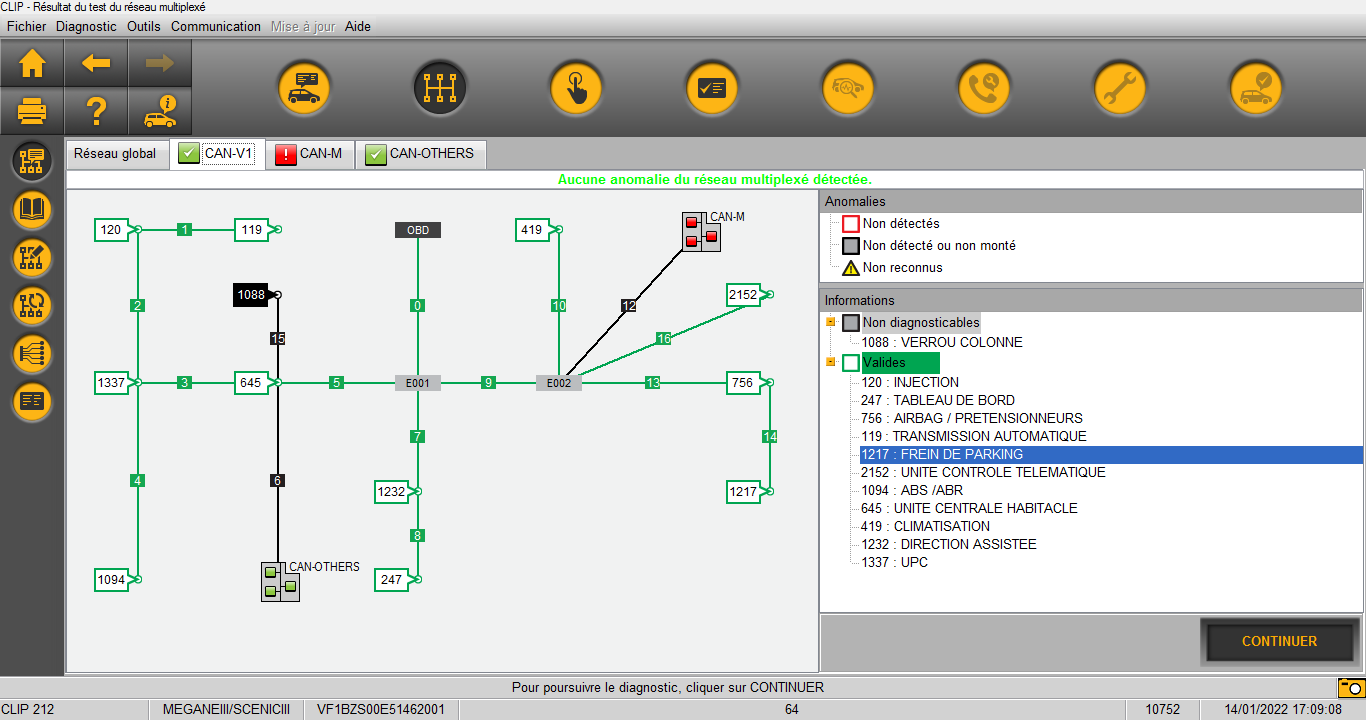Click the back arrow navigation button

point(96,64)
